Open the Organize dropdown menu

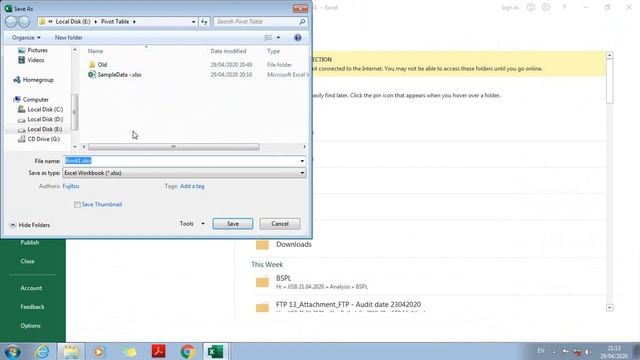26,38
